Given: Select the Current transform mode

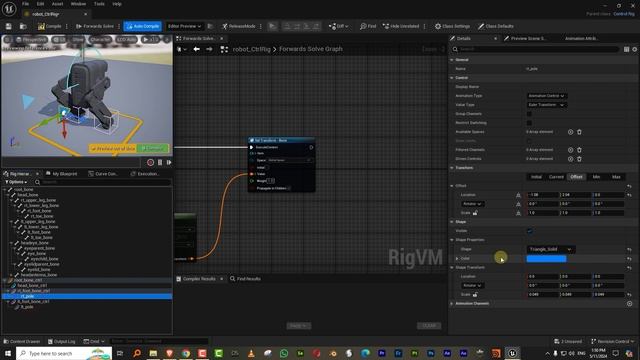Looking at the screenshot, I should tap(556, 177).
